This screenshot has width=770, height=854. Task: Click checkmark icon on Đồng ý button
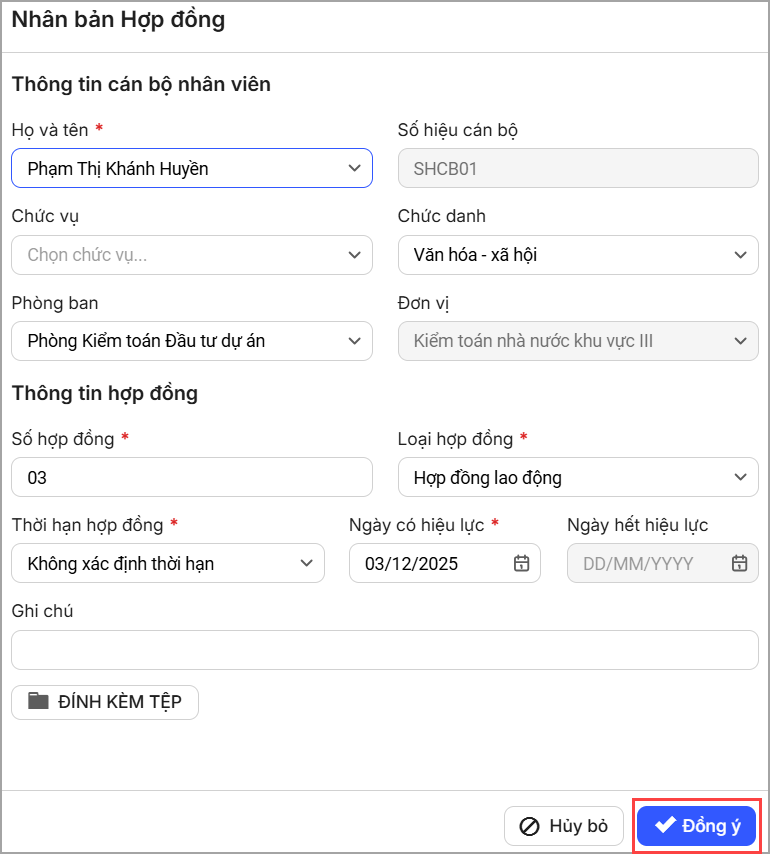point(665,826)
